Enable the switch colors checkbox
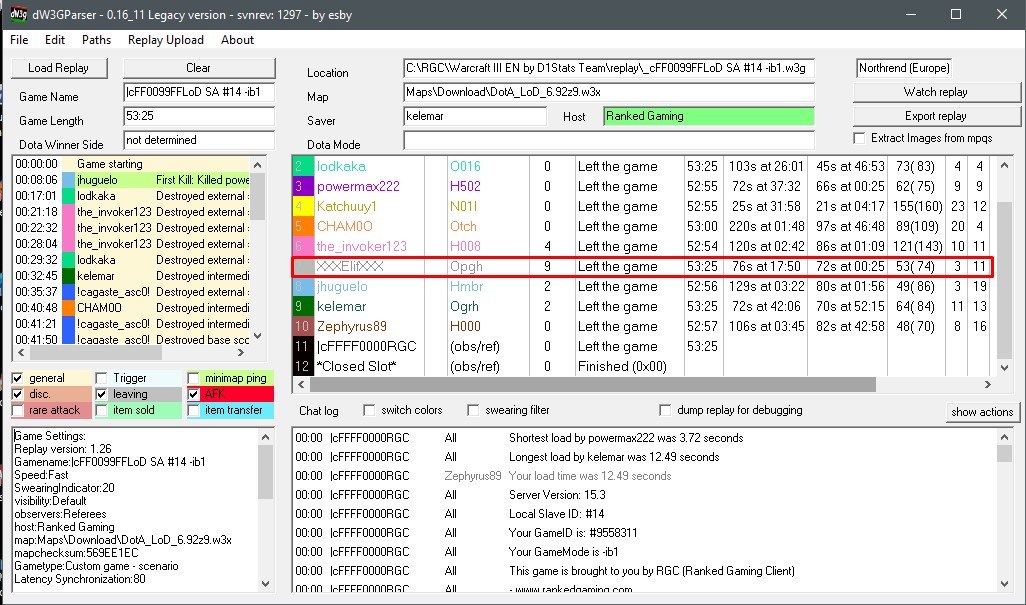This screenshot has height=605, width=1026. (369, 410)
